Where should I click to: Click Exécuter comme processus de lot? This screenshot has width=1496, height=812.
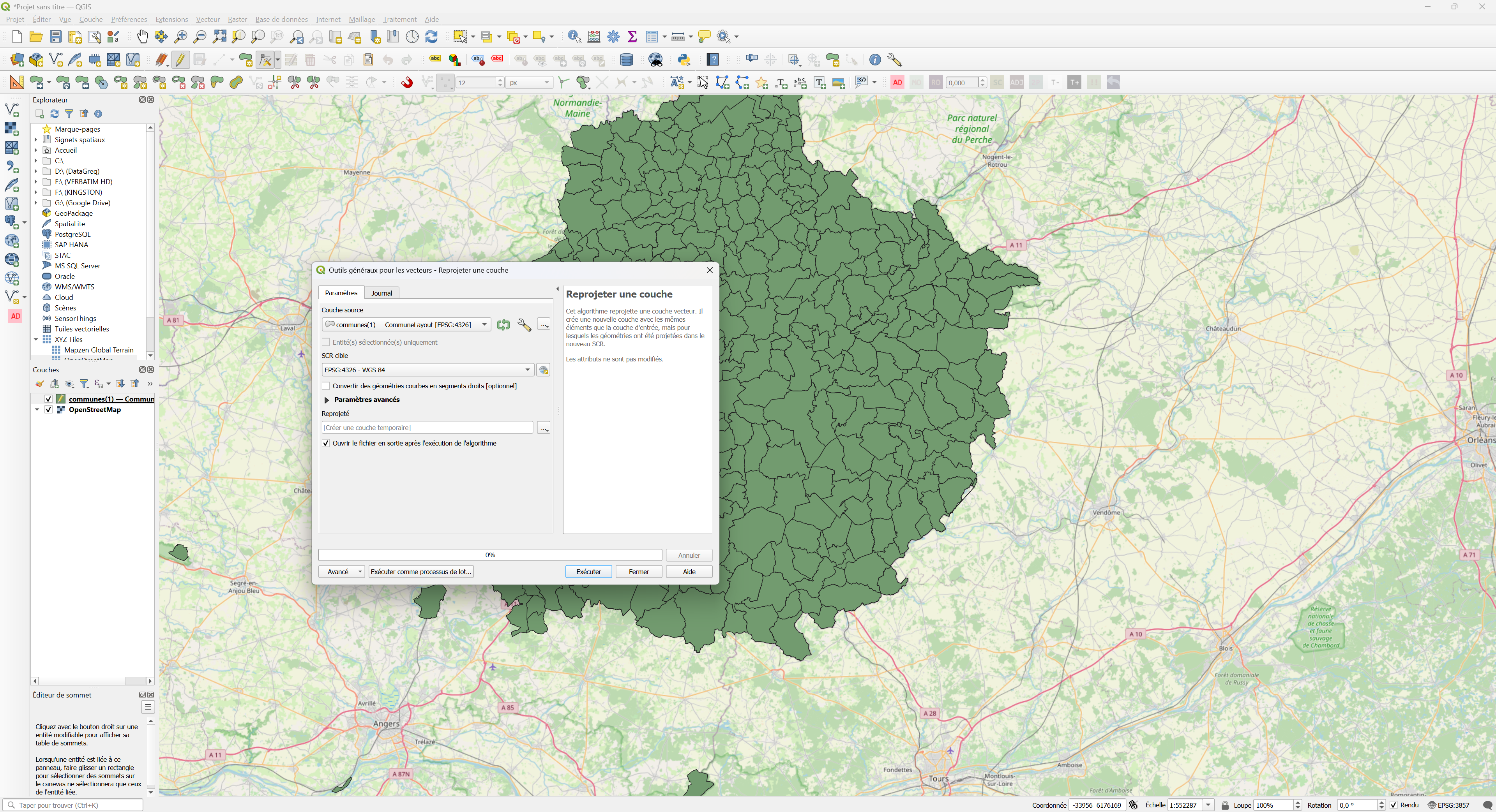click(420, 572)
